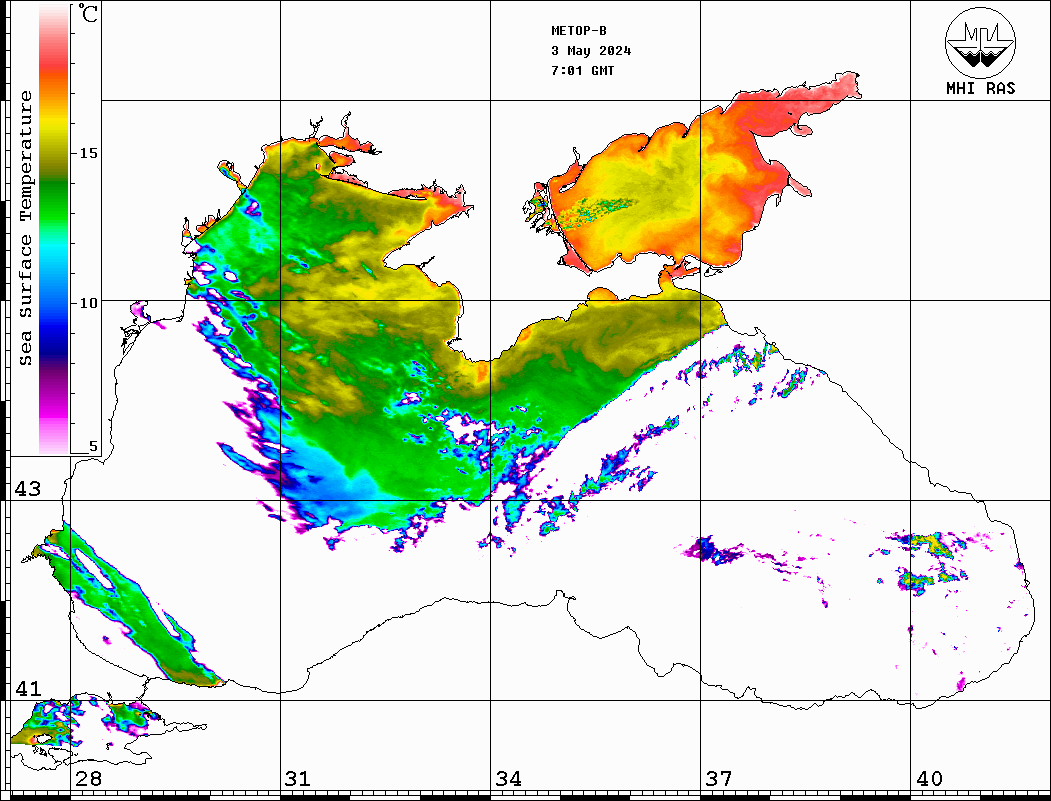Click longitude label 40

(x=929, y=779)
